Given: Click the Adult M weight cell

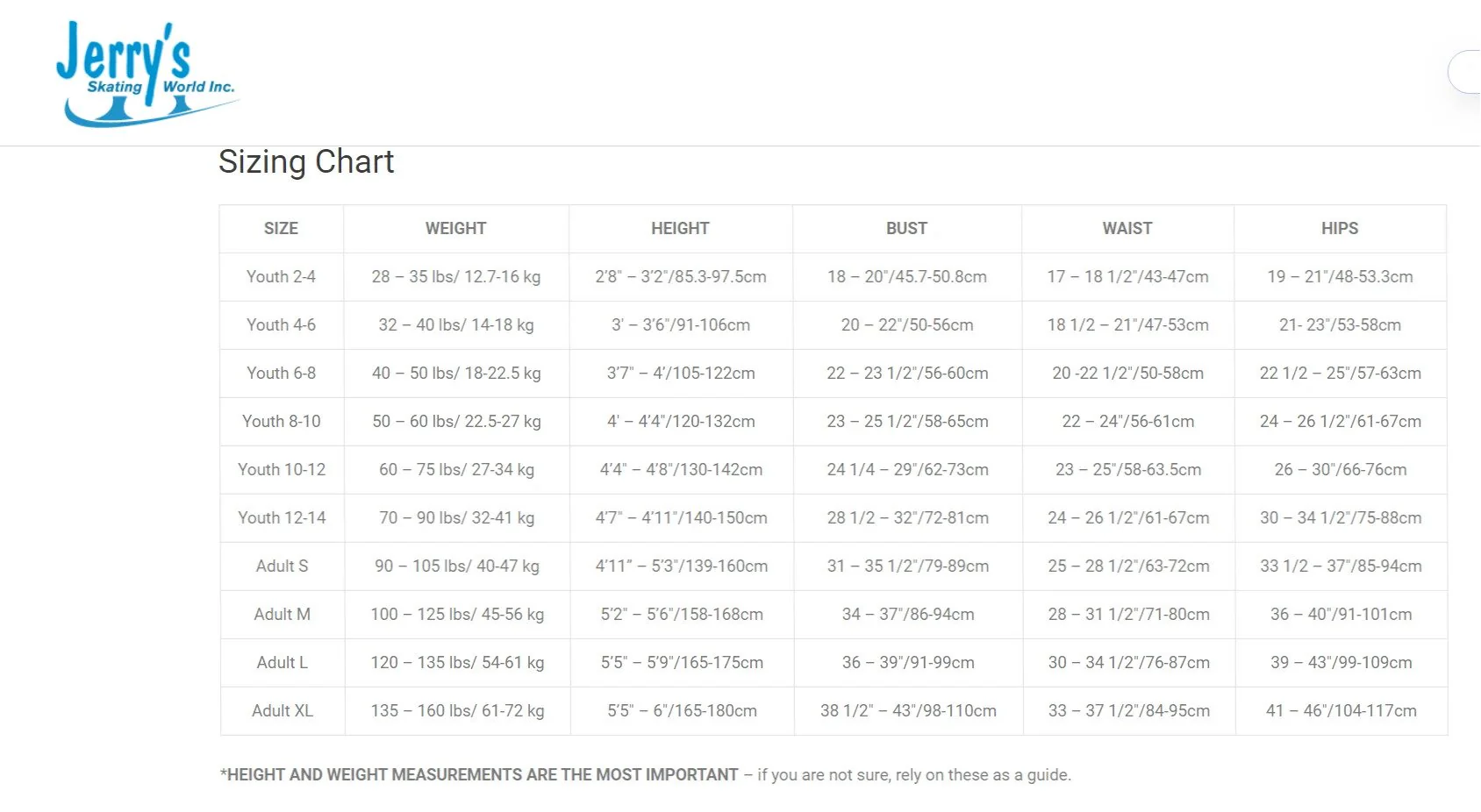Looking at the screenshot, I should pyautogui.click(x=457, y=615).
